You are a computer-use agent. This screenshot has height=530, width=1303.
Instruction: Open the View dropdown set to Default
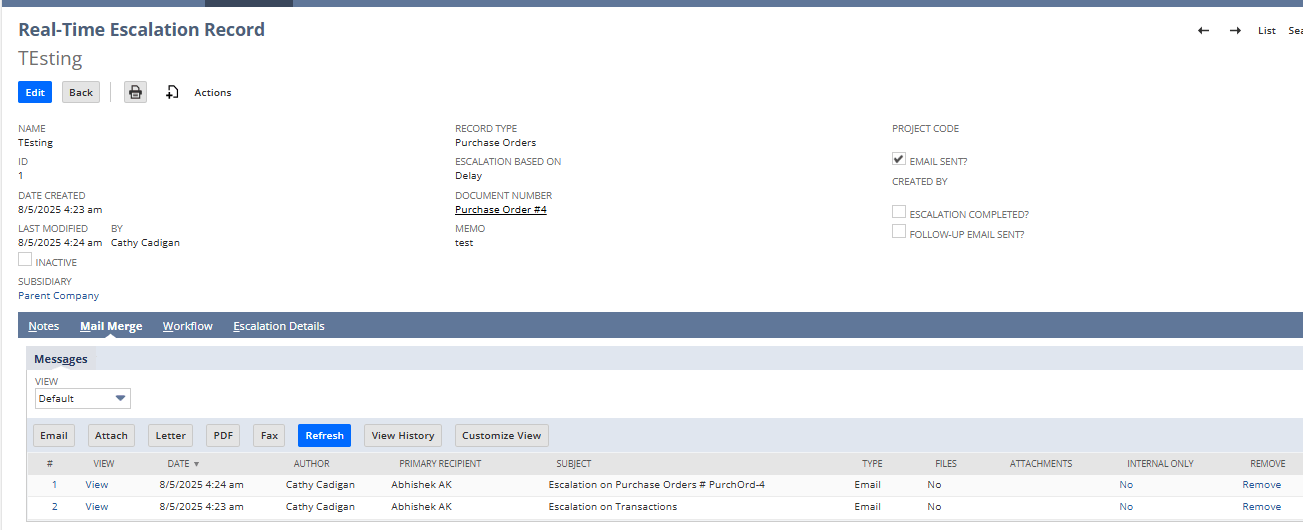click(x=83, y=398)
